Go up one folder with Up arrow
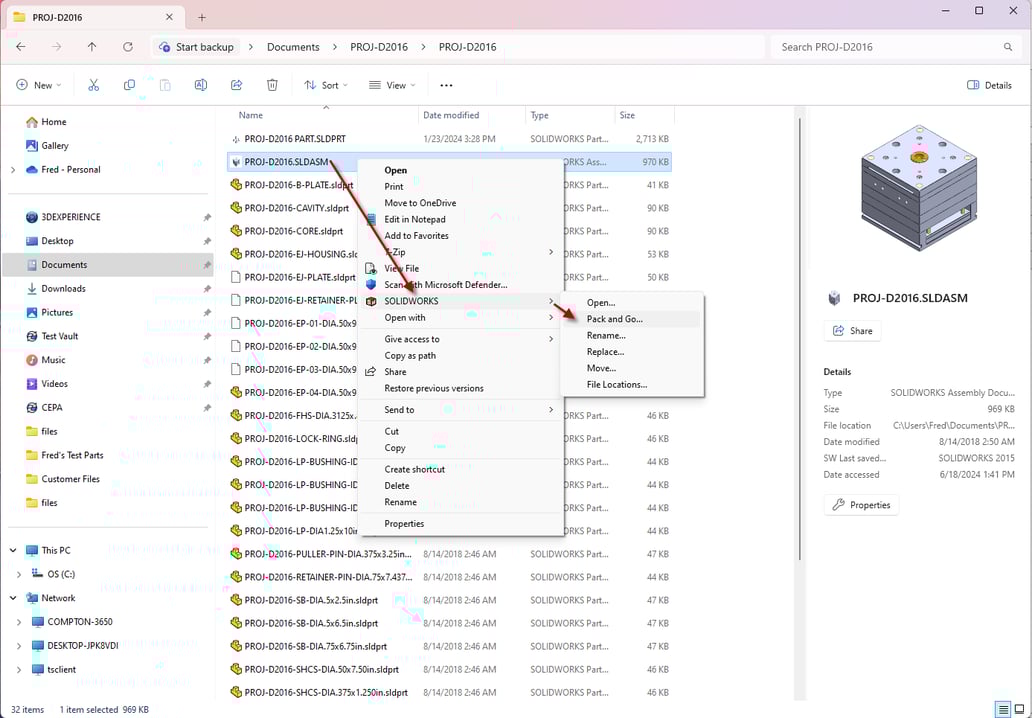Image resolution: width=1032 pixels, height=718 pixels. coord(92,47)
